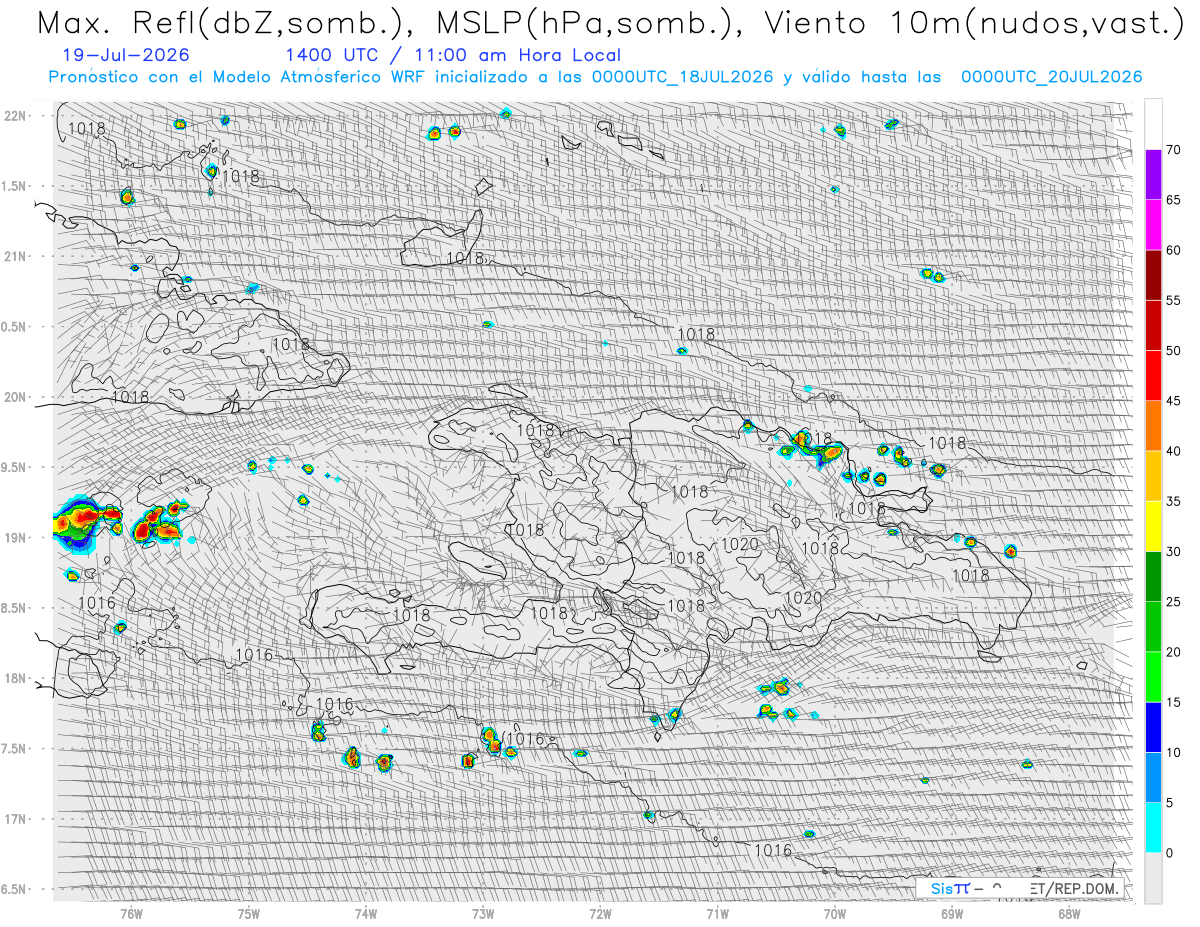Screen dimensions: 1200x927
Task: Click the 19N latitude axis label
Action: click(x=17, y=537)
